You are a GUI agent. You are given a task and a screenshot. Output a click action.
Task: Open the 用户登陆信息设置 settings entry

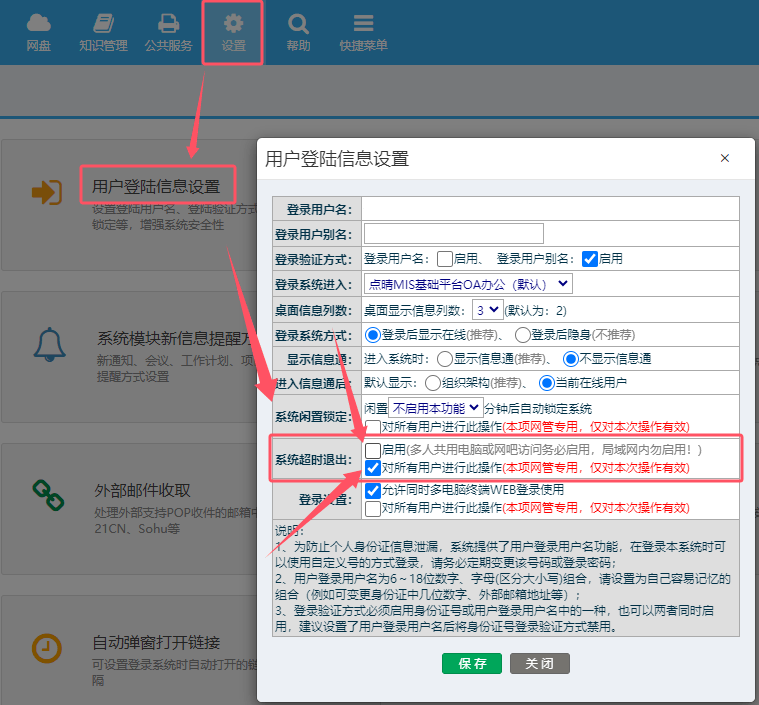pyautogui.click(x=155, y=186)
